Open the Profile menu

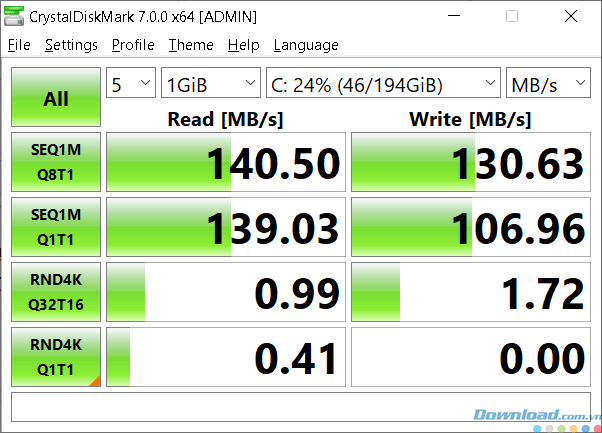pos(133,45)
